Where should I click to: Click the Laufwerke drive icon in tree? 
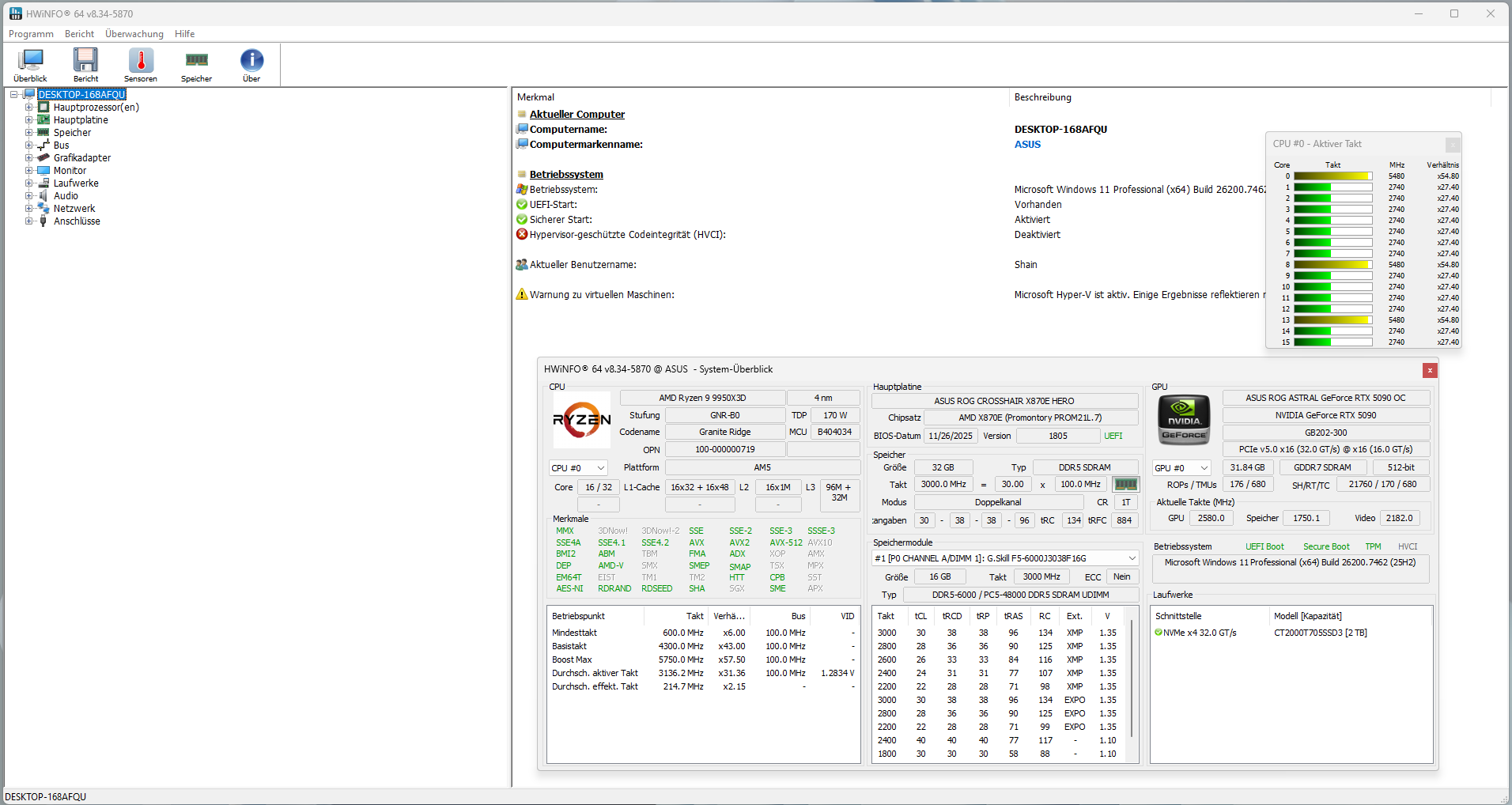tap(43, 183)
